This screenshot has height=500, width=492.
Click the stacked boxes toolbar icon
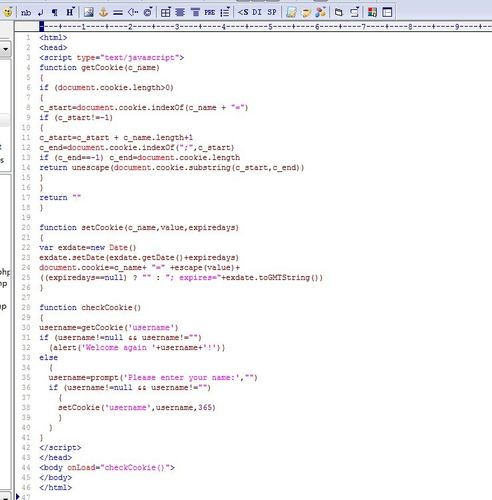(x=339, y=12)
